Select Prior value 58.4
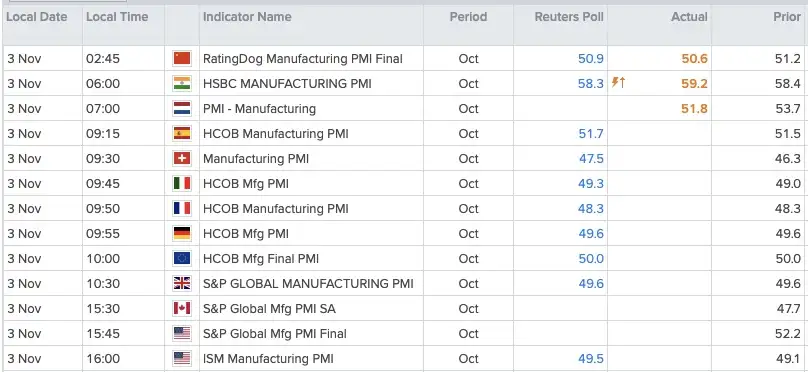The image size is (808, 372). pyautogui.click(x=788, y=83)
